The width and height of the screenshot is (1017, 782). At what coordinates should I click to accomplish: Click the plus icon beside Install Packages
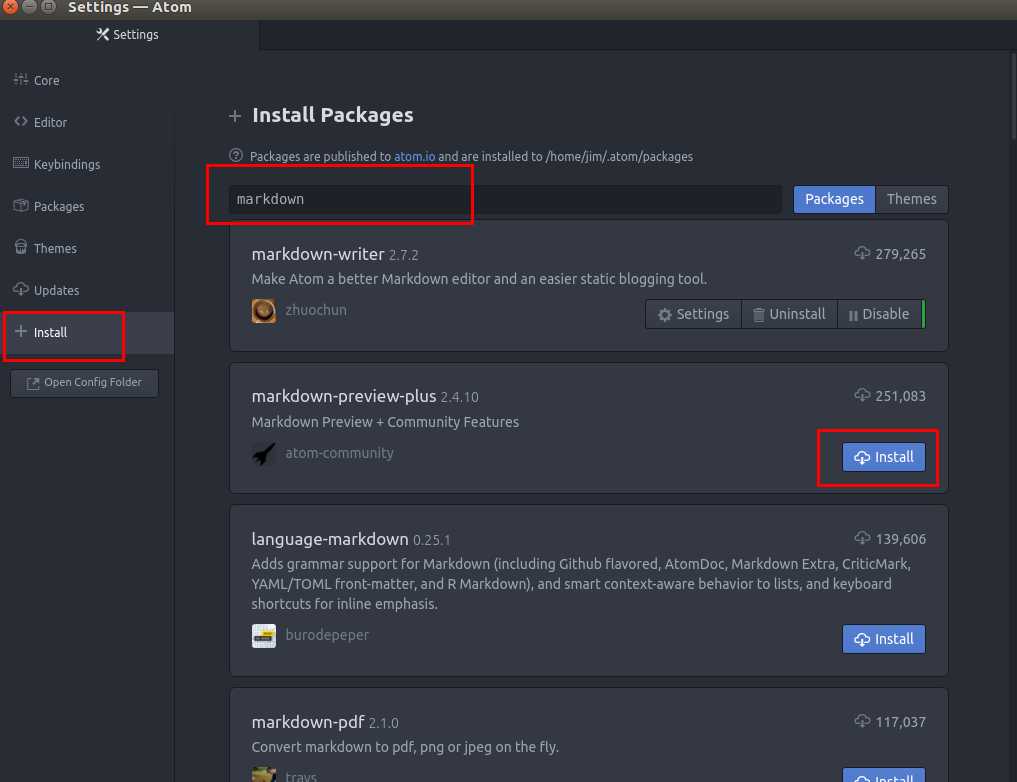[235, 116]
